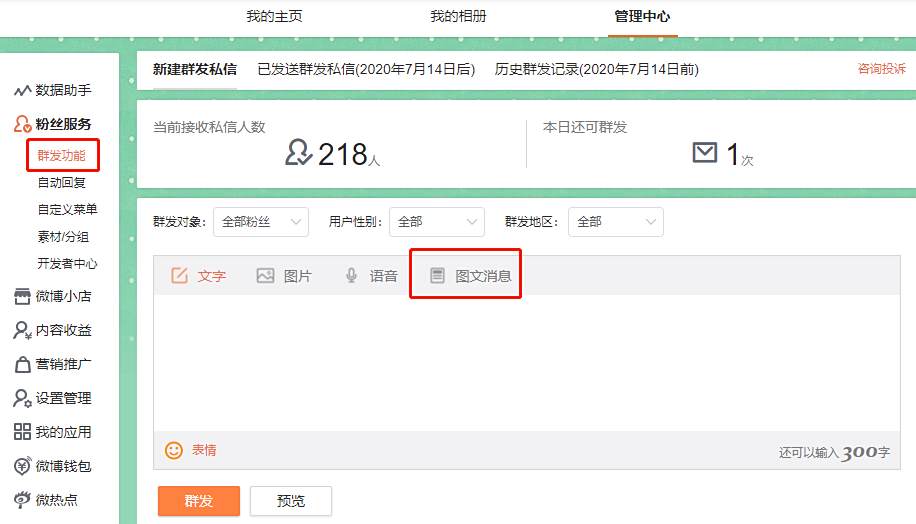This screenshot has width=916, height=524.
Task: Open 已发送群发私信 tab
Action: coord(366,70)
